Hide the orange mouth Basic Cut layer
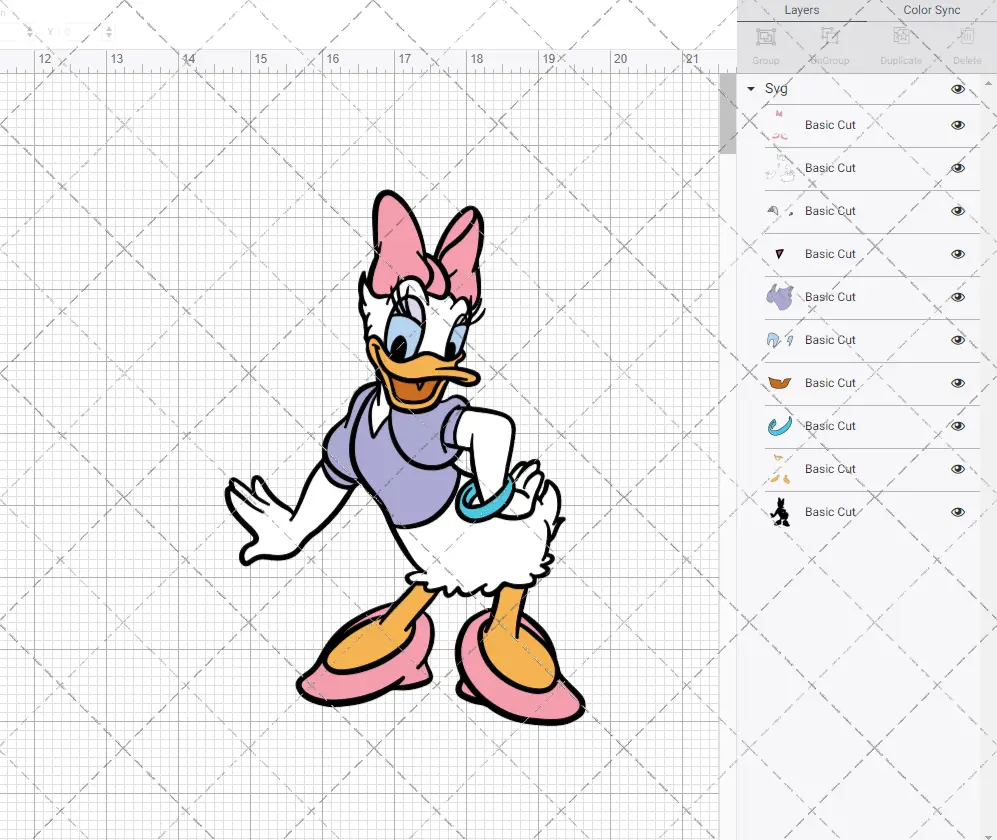 click(958, 383)
